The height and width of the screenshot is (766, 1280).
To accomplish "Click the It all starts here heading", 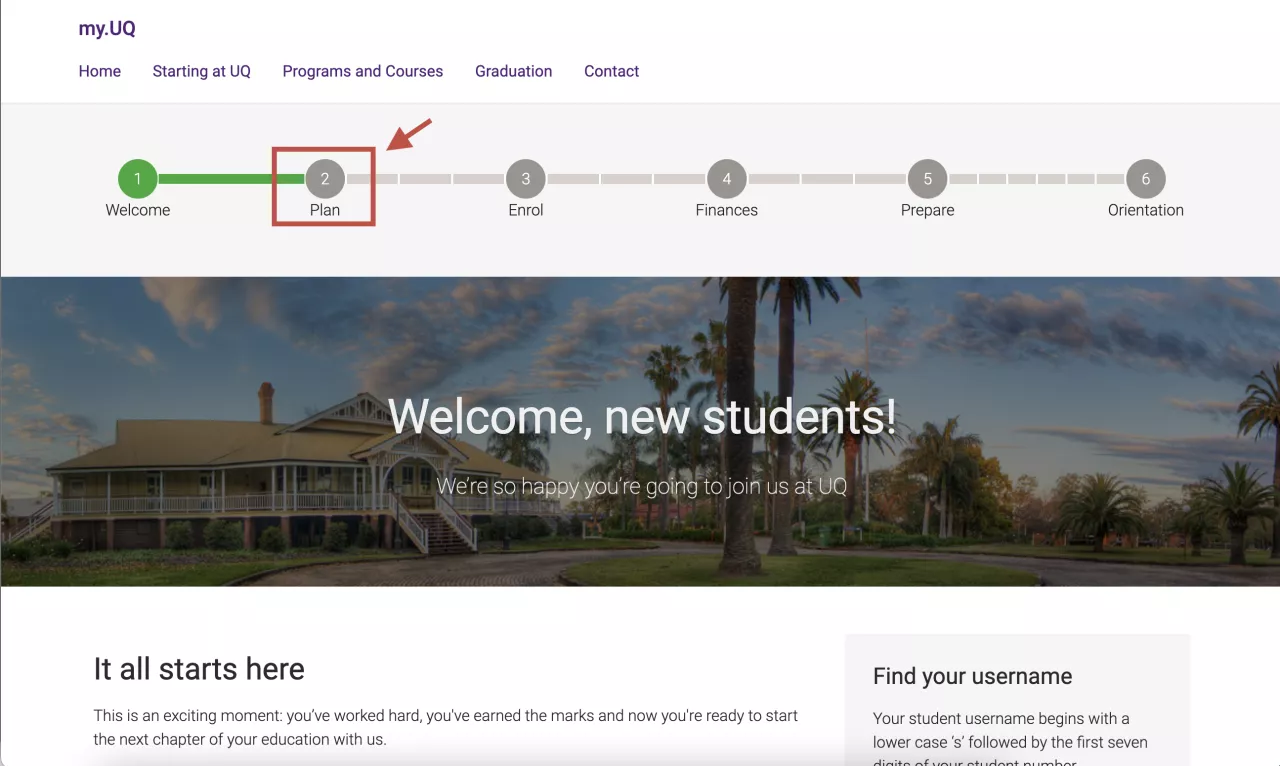I will [199, 668].
